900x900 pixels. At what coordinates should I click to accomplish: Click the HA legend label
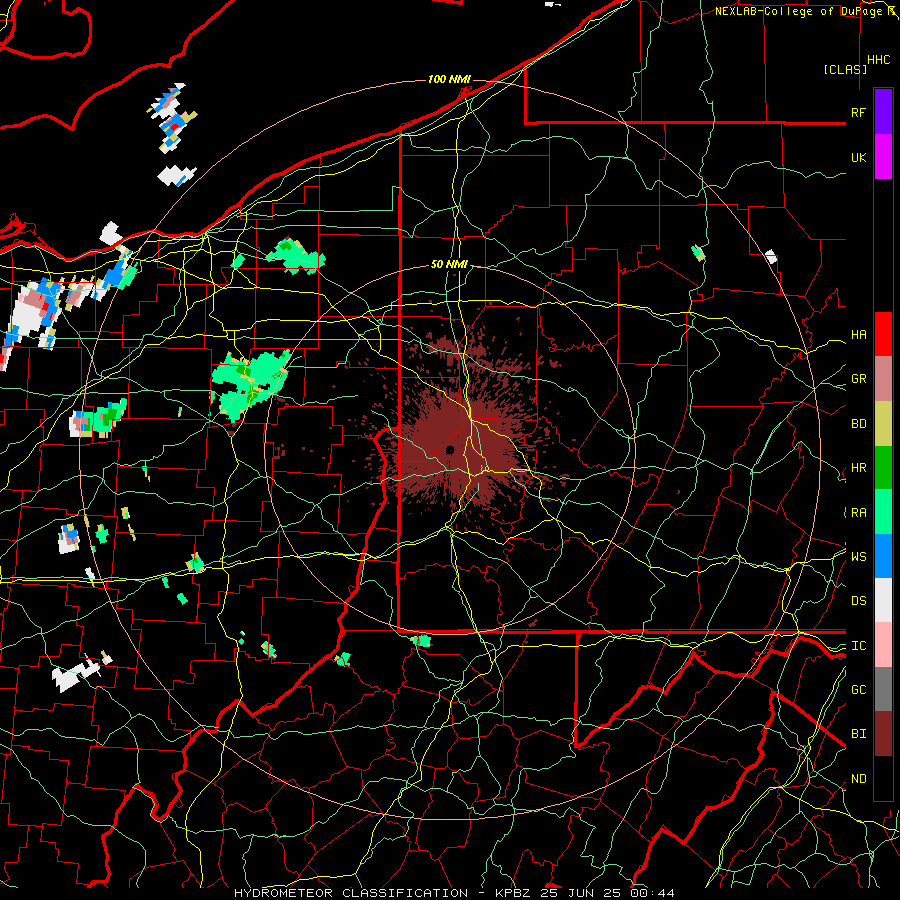pos(858,335)
